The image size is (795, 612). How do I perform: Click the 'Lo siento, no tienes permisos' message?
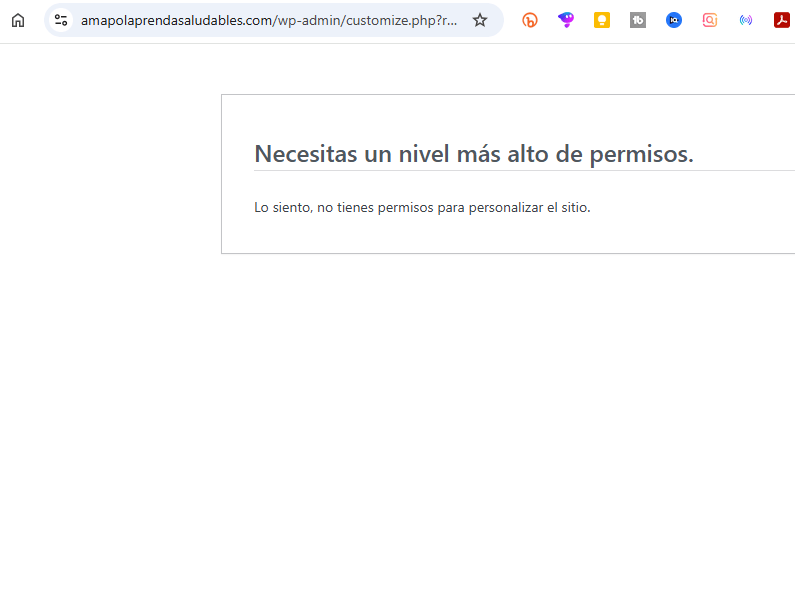(x=422, y=208)
